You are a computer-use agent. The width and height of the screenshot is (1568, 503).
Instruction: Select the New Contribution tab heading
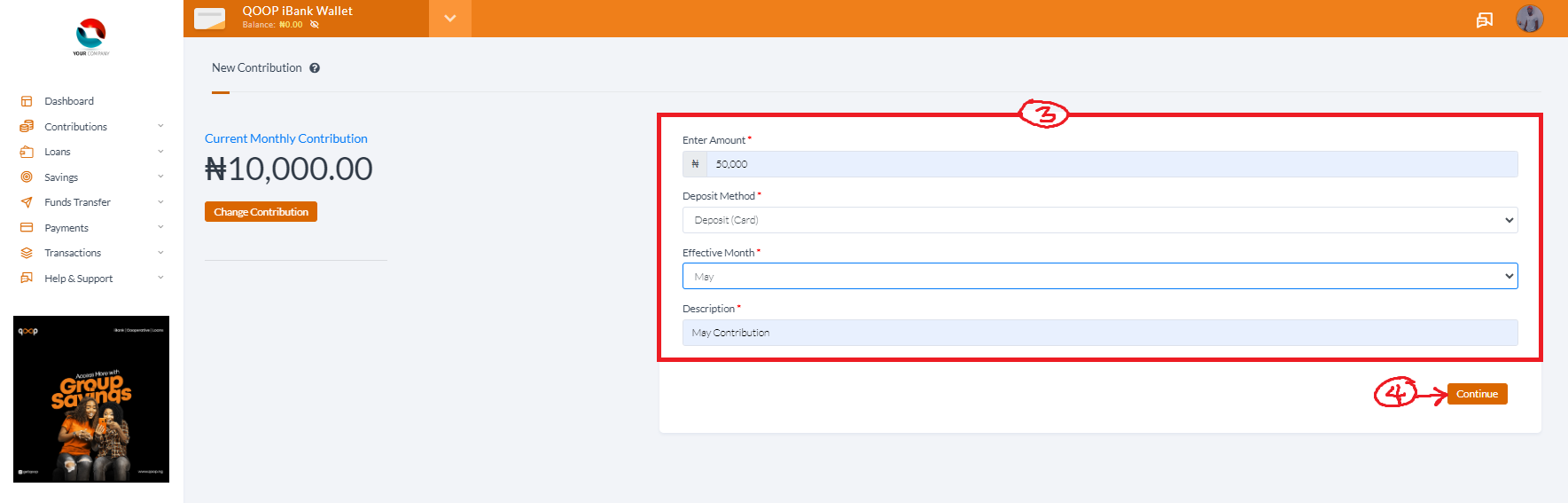point(257,68)
